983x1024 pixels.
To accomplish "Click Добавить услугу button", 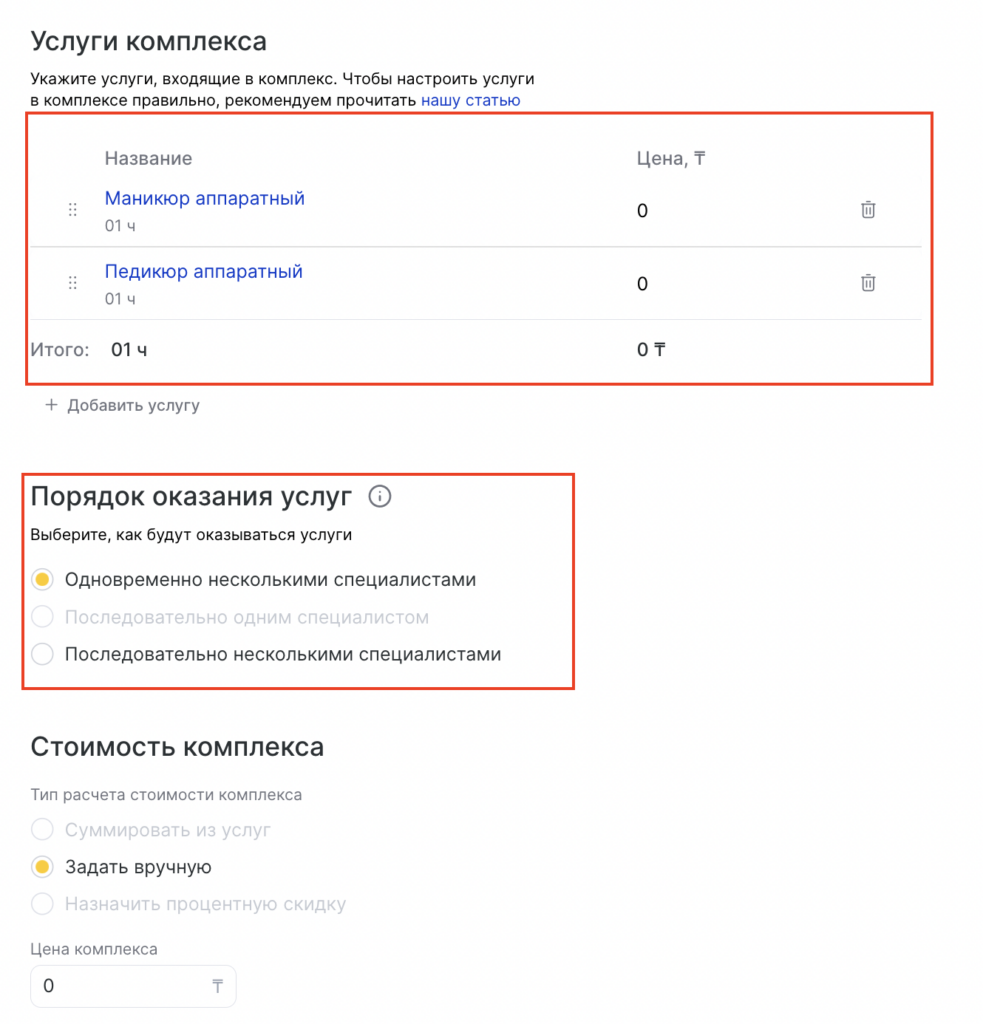I will [133, 405].
